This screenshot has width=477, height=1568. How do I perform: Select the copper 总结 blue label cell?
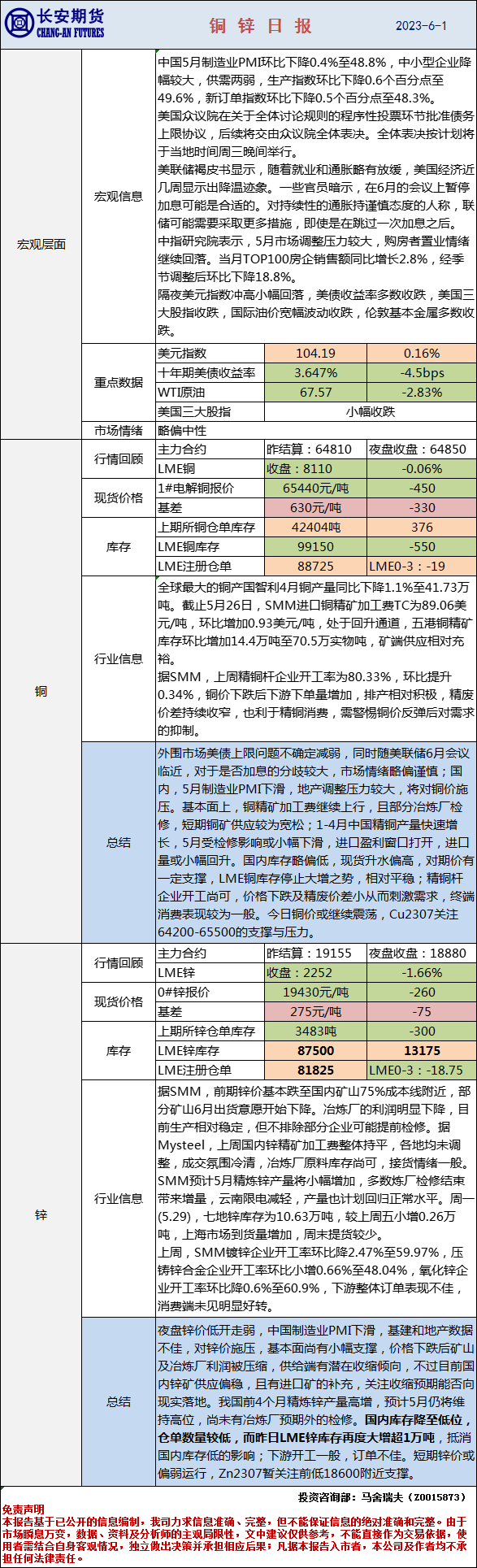pyautogui.click(x=119, y=842)
